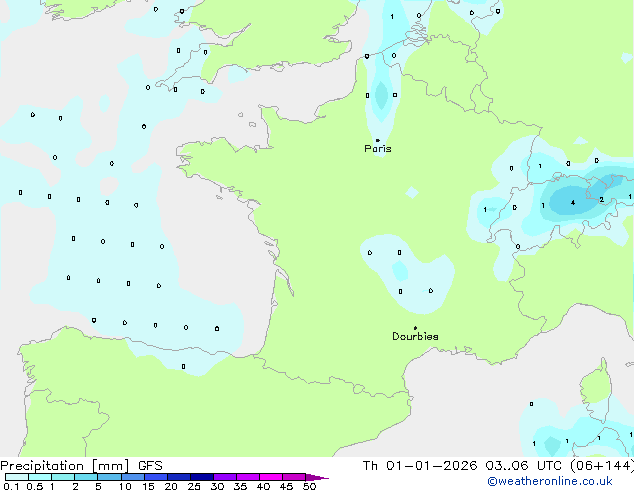The height and width of the screenshot is (490, 634).
Task: Select the 0.5 to 1 mm legend swatch
Action: pyautogui.click(x=40, y=477)
